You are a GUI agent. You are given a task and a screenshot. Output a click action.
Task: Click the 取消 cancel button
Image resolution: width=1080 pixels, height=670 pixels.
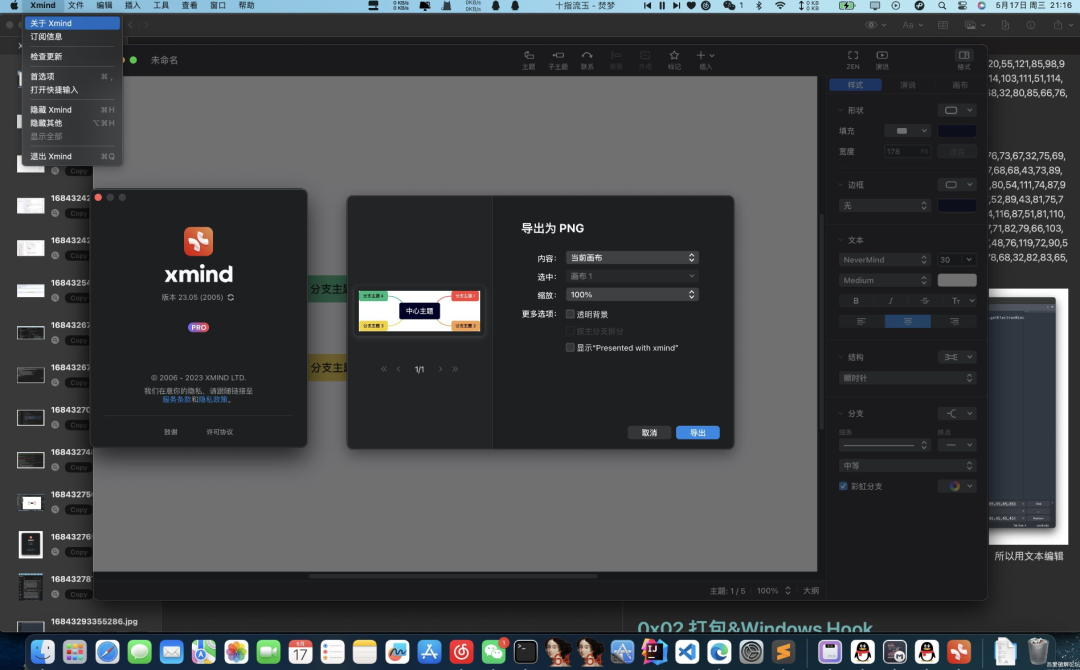pos(650,432)
